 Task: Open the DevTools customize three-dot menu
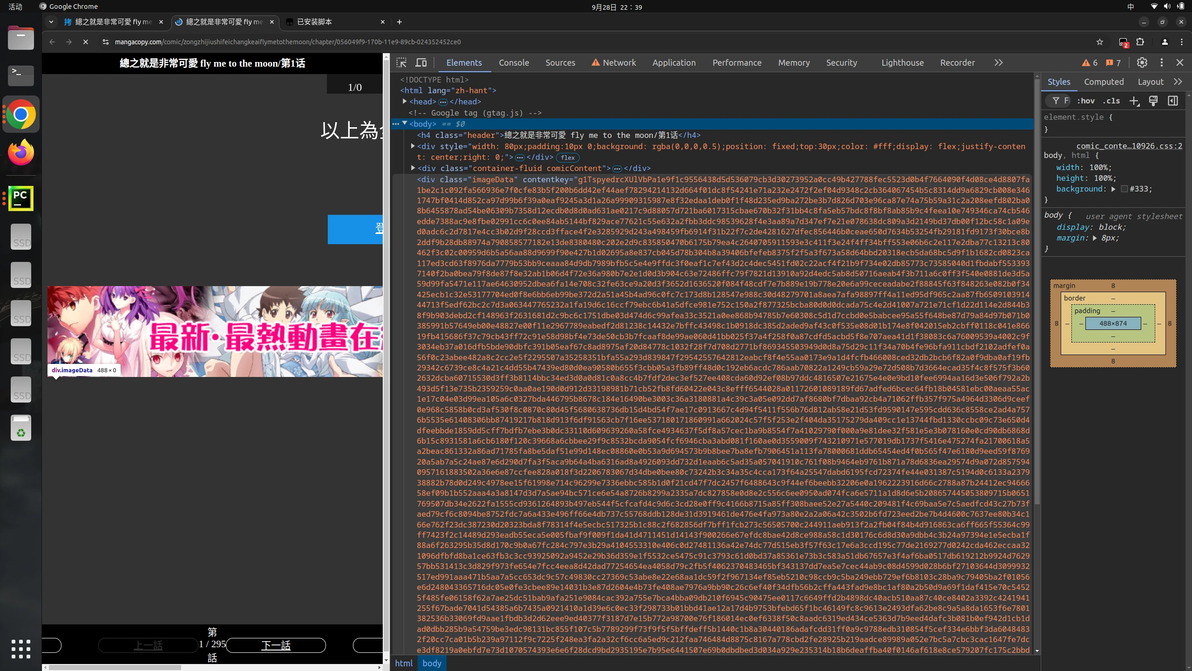(x=1162, y=62)
